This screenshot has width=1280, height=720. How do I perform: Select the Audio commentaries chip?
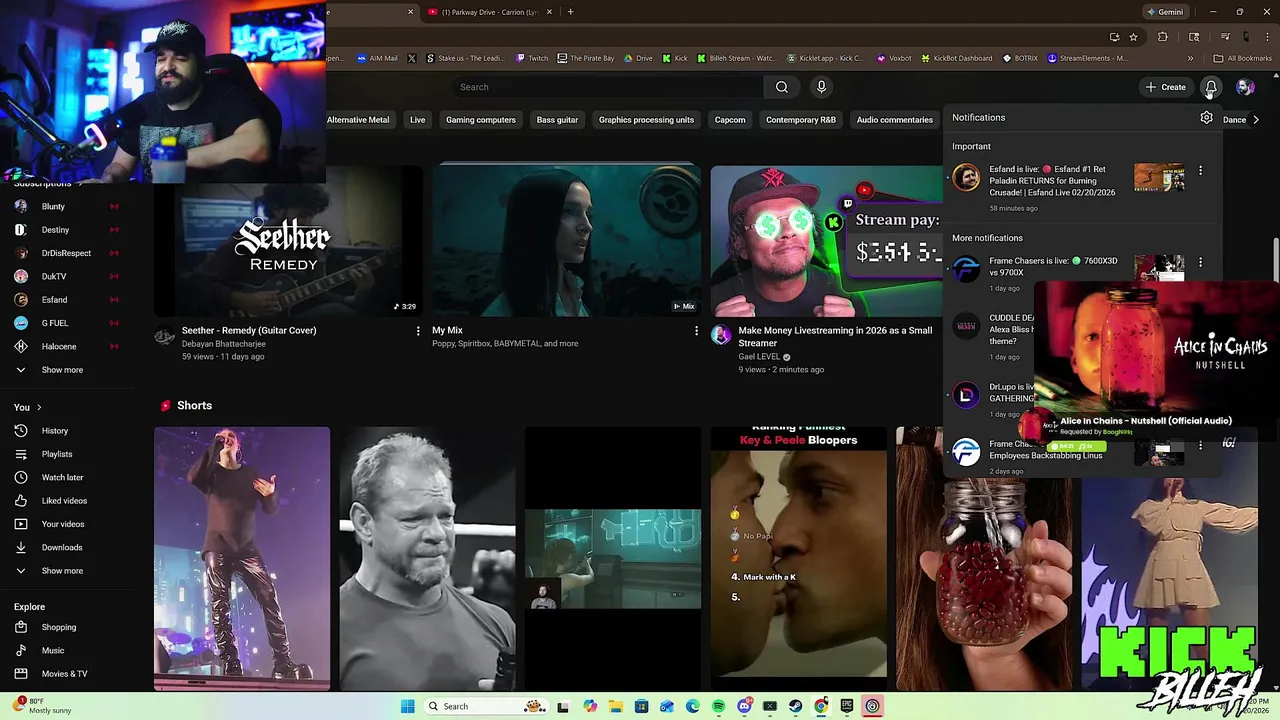(x=895, y=120)
